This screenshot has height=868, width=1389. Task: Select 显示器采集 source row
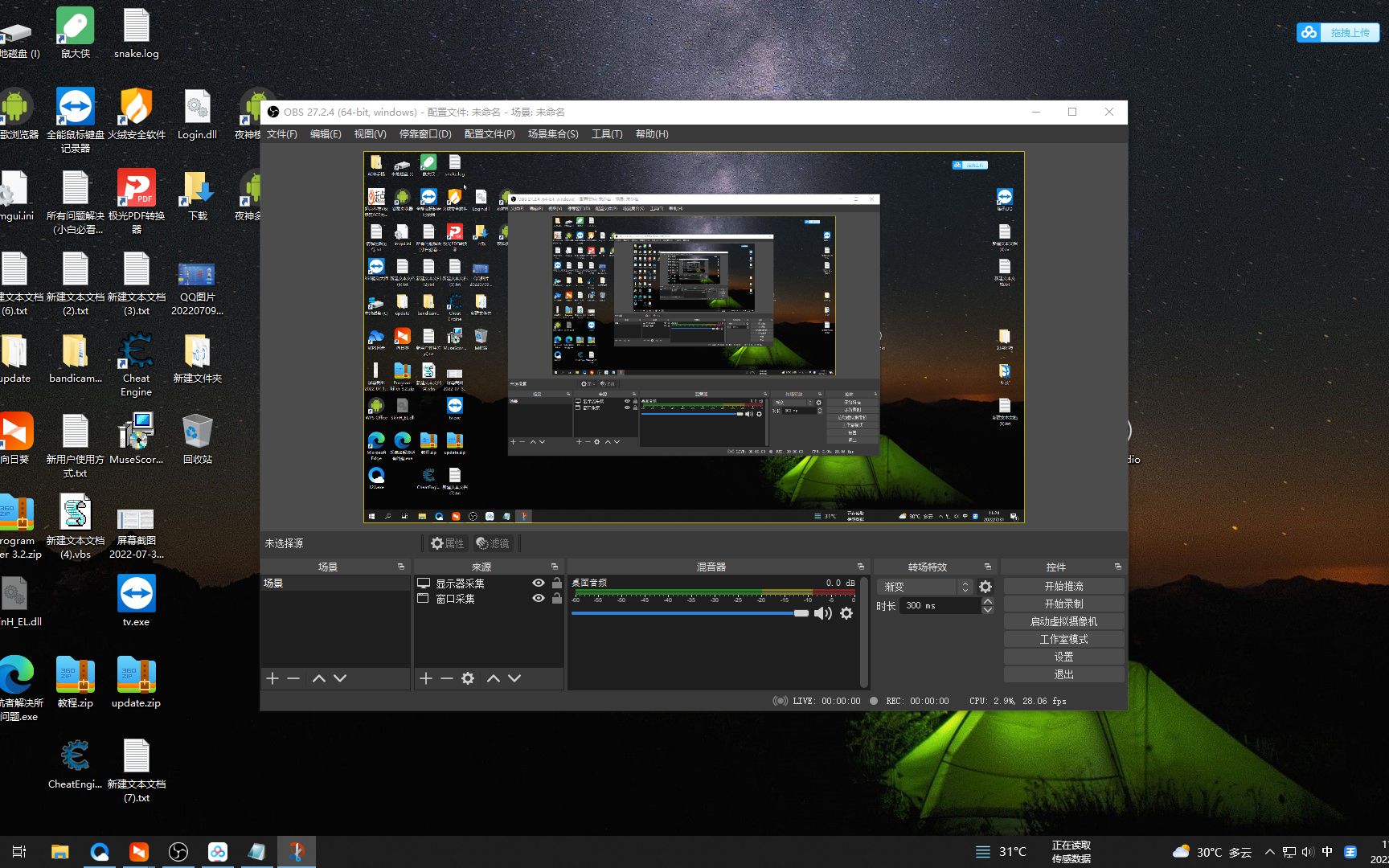(x=489, y=583)
